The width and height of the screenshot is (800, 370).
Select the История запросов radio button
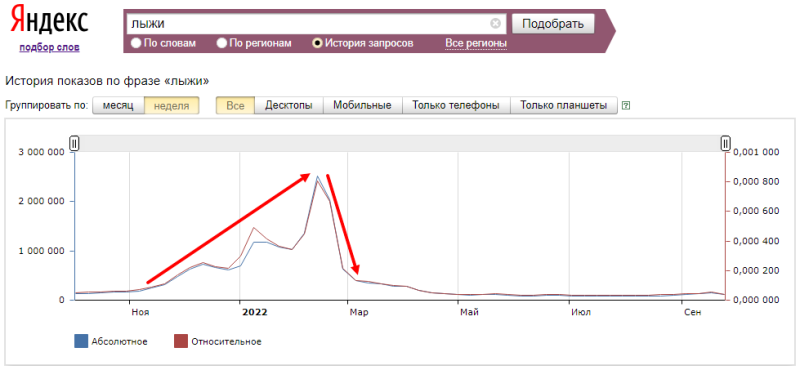(317, 43)
